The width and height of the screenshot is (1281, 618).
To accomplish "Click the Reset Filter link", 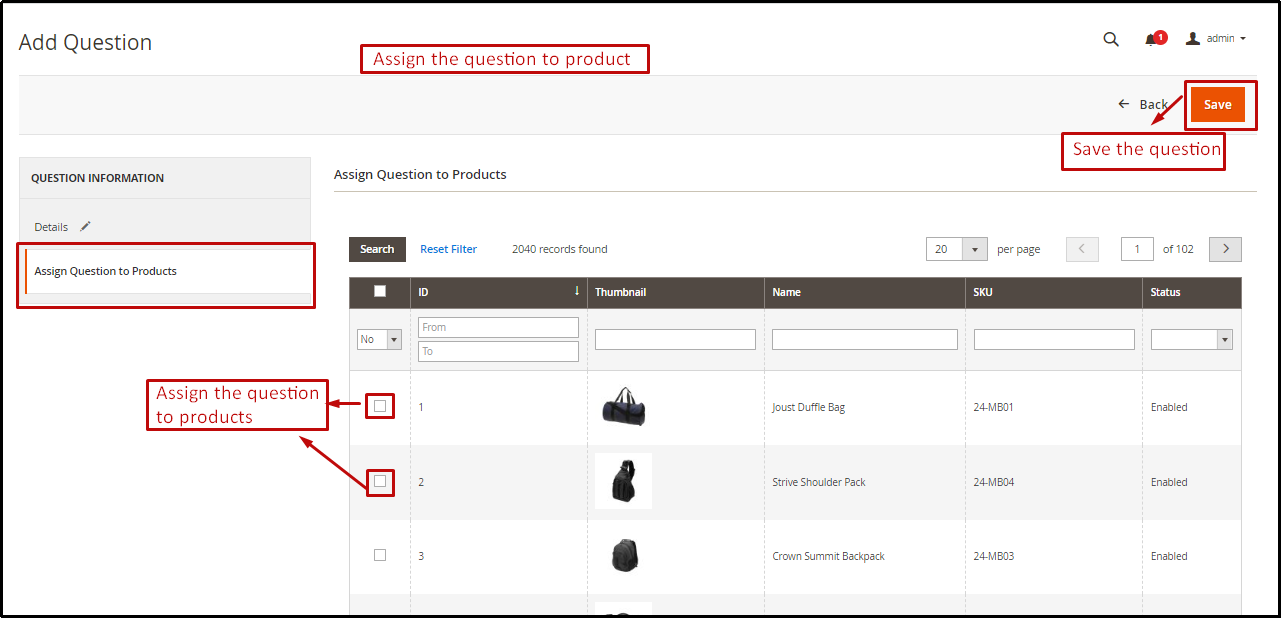I will pos(448,249).
